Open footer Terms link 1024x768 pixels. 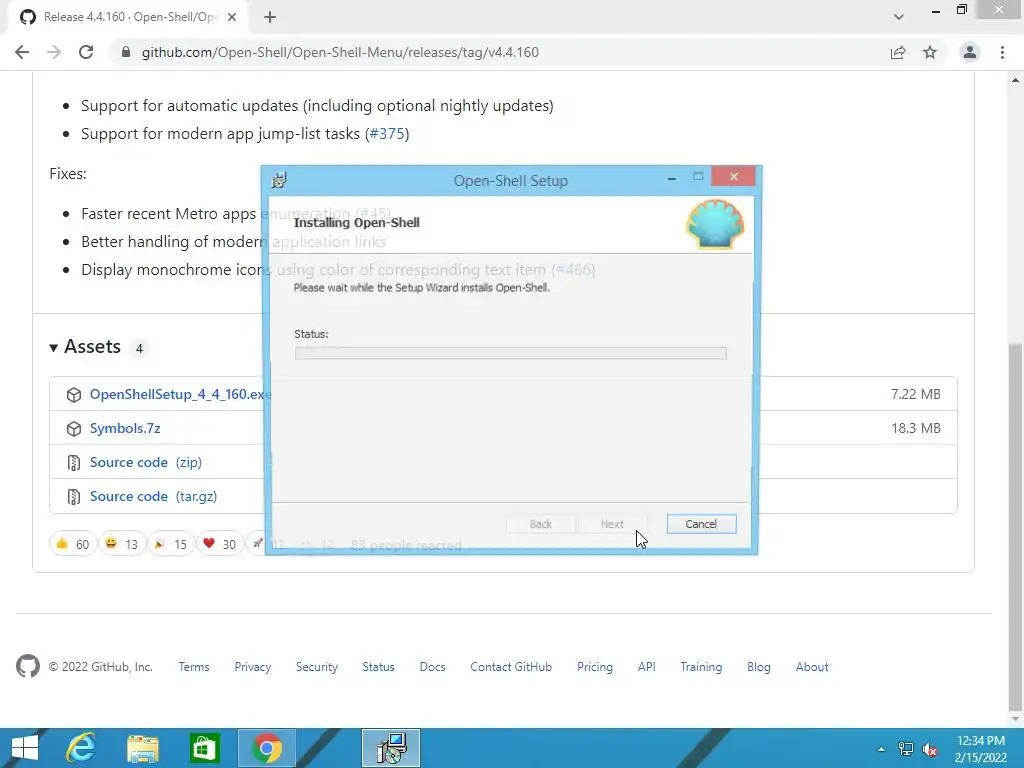click(x=194, y=667)
